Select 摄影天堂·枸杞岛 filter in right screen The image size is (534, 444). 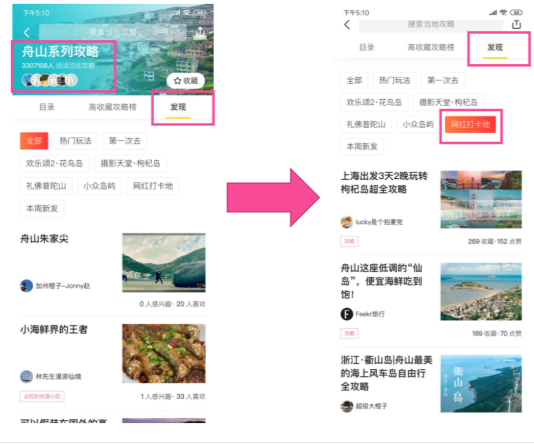(448, 102)
